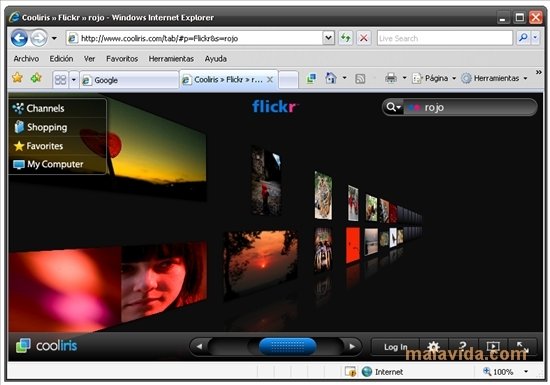Open the orange sunset with trees photo
This screenshot has width=550, height=385.
261,264
